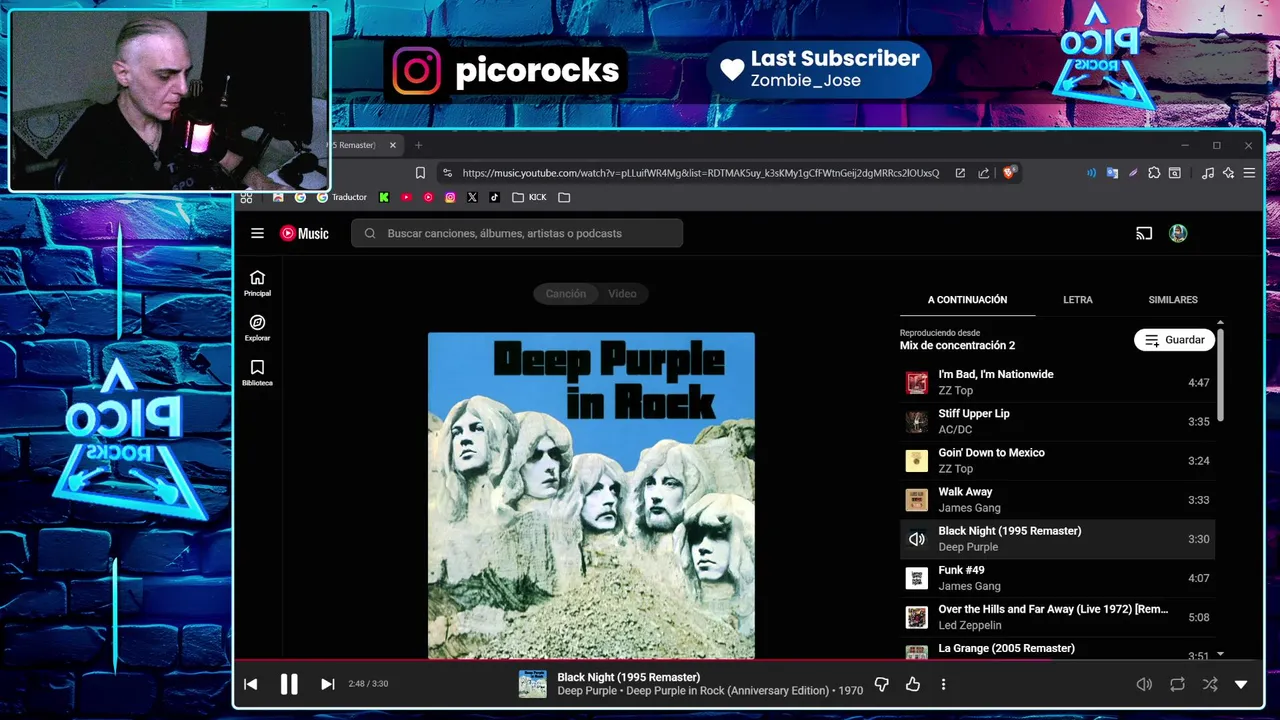Bookmark this page in the browser

pos(420,173)
